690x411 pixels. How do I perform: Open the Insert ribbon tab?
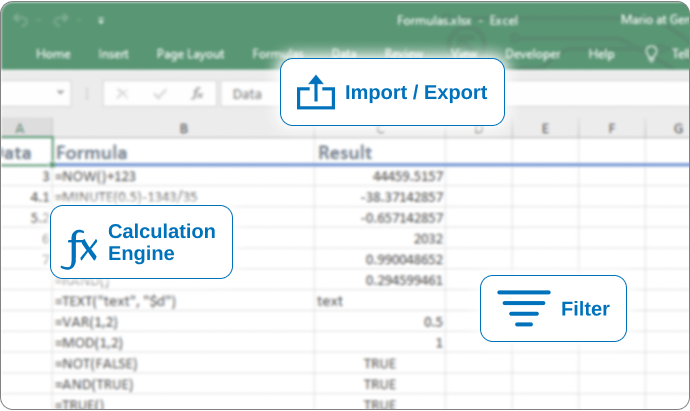[113, 54]
